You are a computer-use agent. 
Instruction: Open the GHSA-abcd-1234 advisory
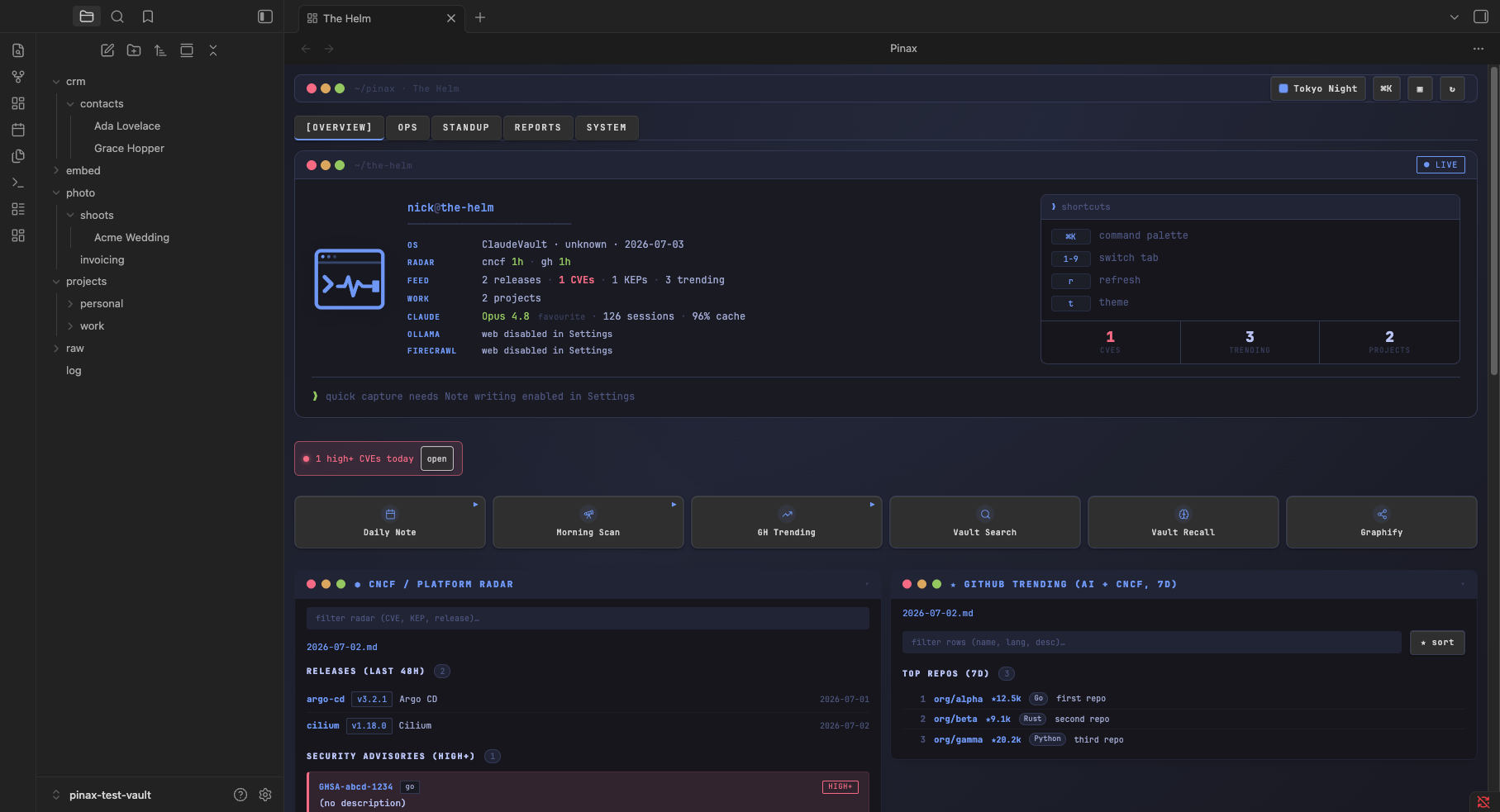(x=355, y=786)
